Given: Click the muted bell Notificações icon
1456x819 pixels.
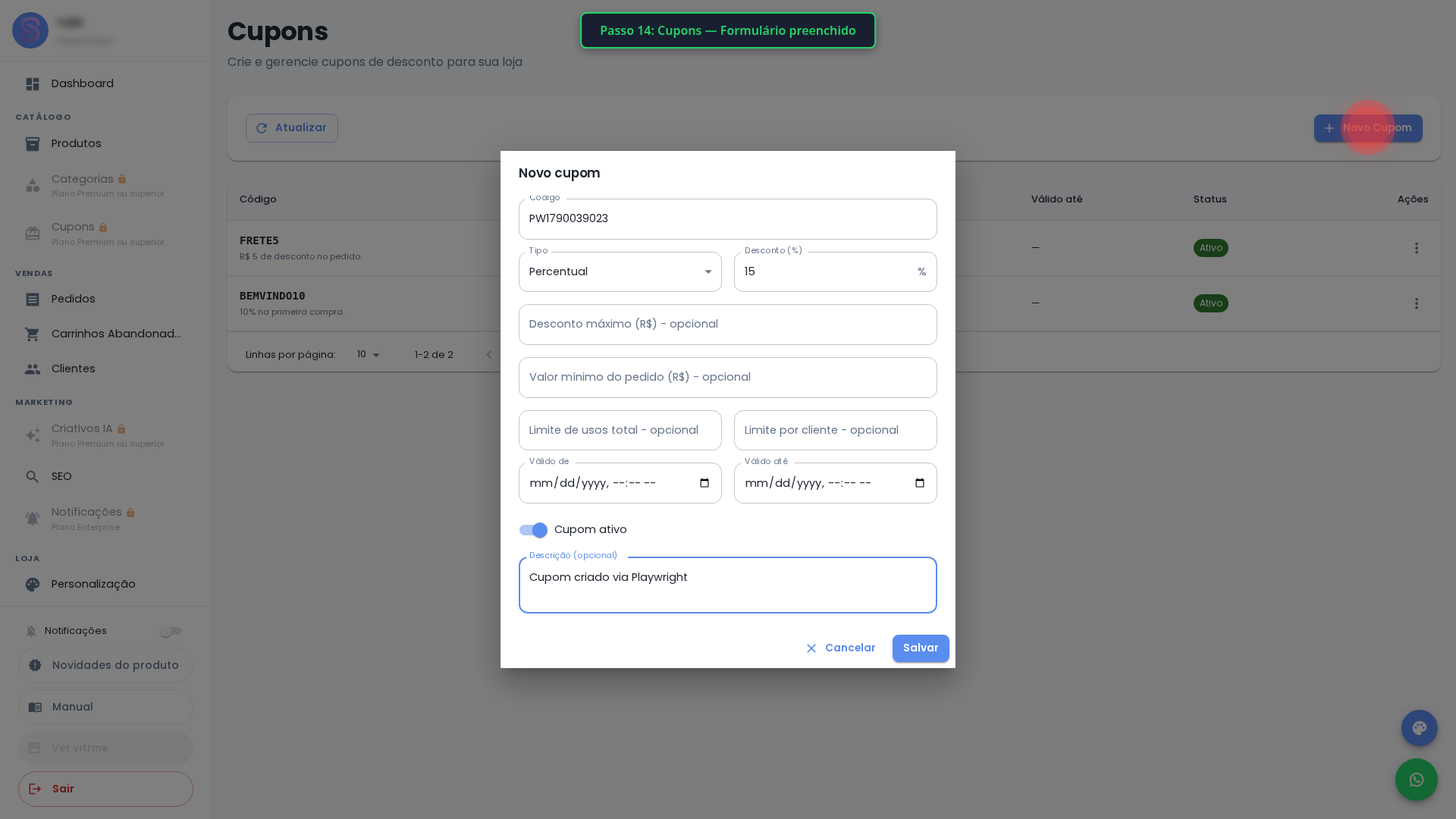Looking at the screenshot, I should click(31, 631).
